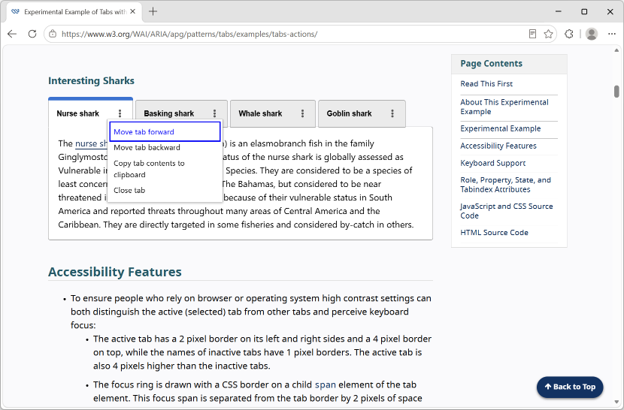Click the Back to Top button
Image resolution: width=624 pixels, height=410 pixels.
570,387
